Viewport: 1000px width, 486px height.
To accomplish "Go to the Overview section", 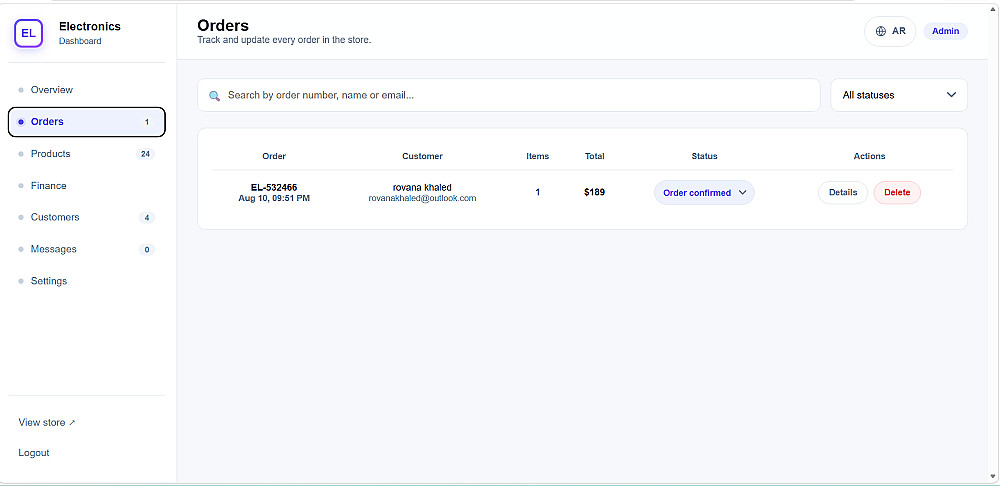I will [52, 90].
